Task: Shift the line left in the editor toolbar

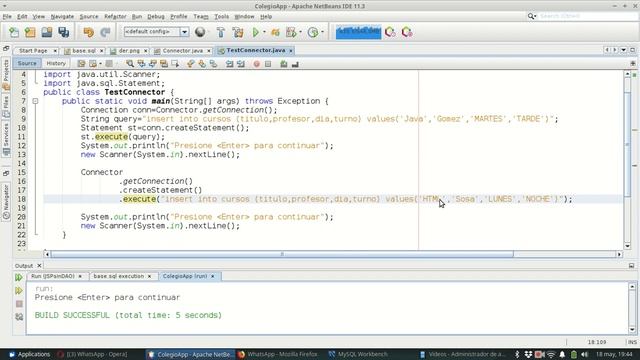Action: (x=229, y=64)
